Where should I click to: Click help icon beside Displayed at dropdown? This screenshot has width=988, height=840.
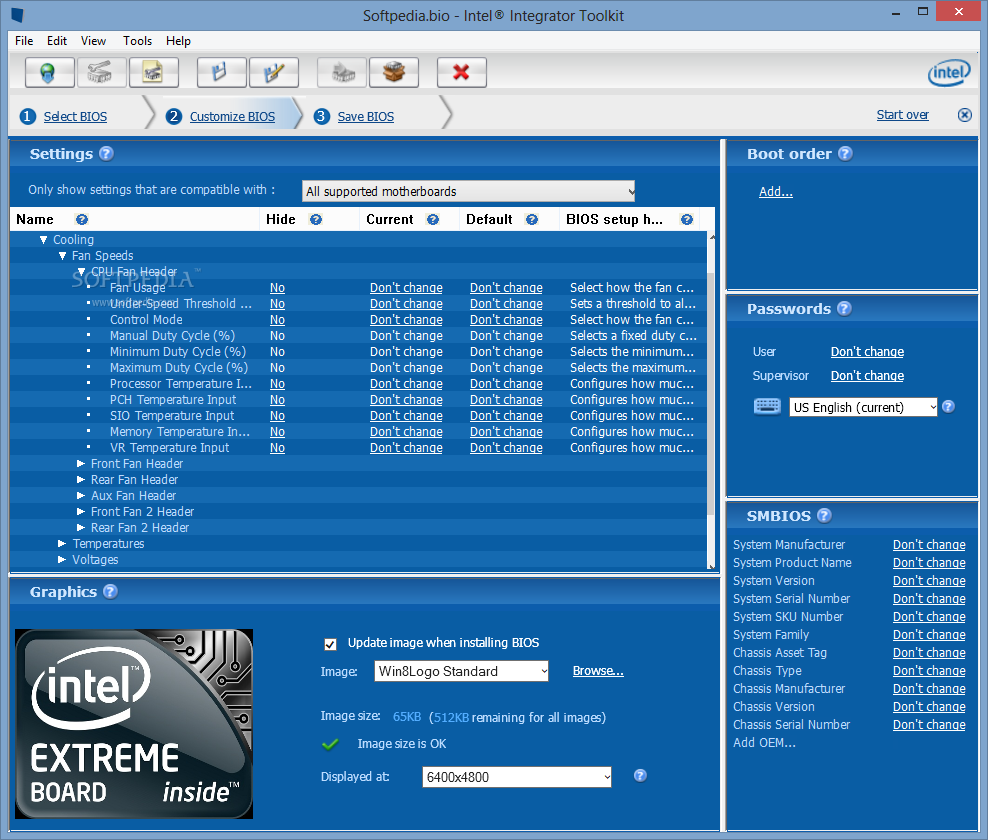[640, 776]
